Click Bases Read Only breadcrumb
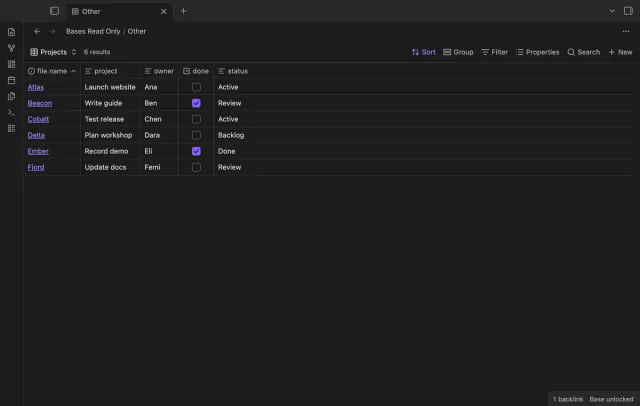The width and height of the screenshot is (640, 406). coord(93,31)
